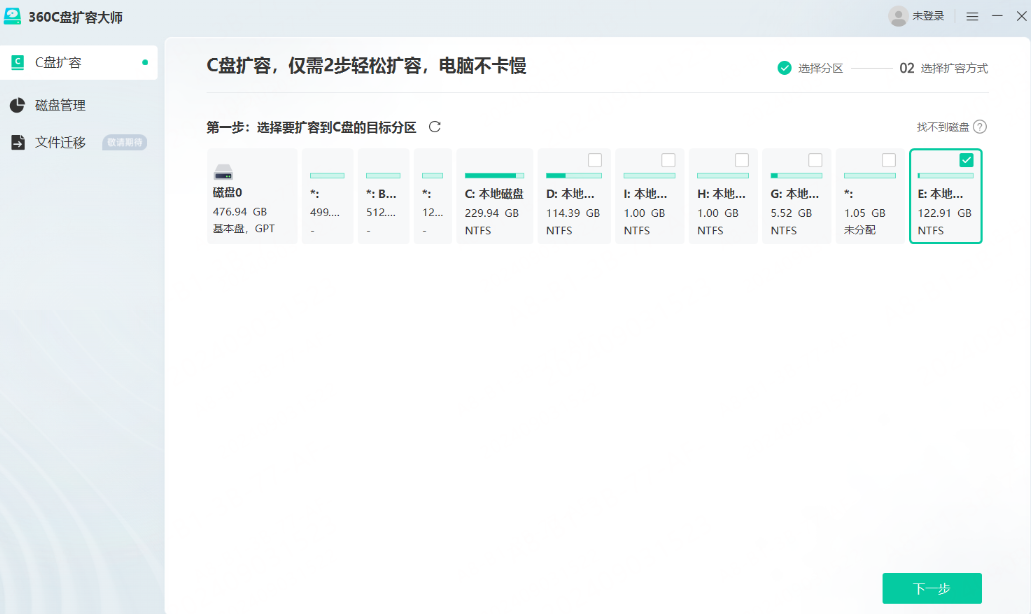This screenshot has height=614, width=1031.
Task: Click the user avatar icon
Action: click(x=898, y=17)
